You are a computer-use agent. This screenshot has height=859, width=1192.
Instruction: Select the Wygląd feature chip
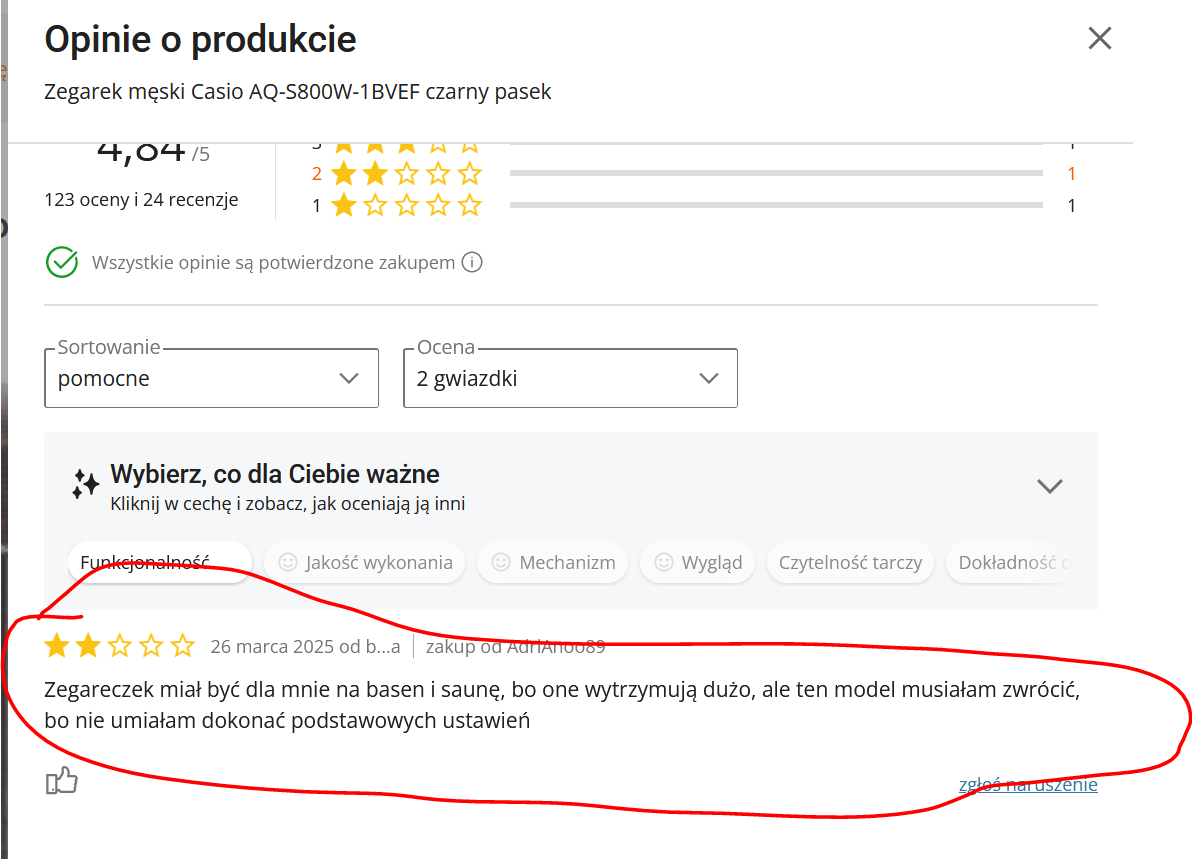[697, 562]
